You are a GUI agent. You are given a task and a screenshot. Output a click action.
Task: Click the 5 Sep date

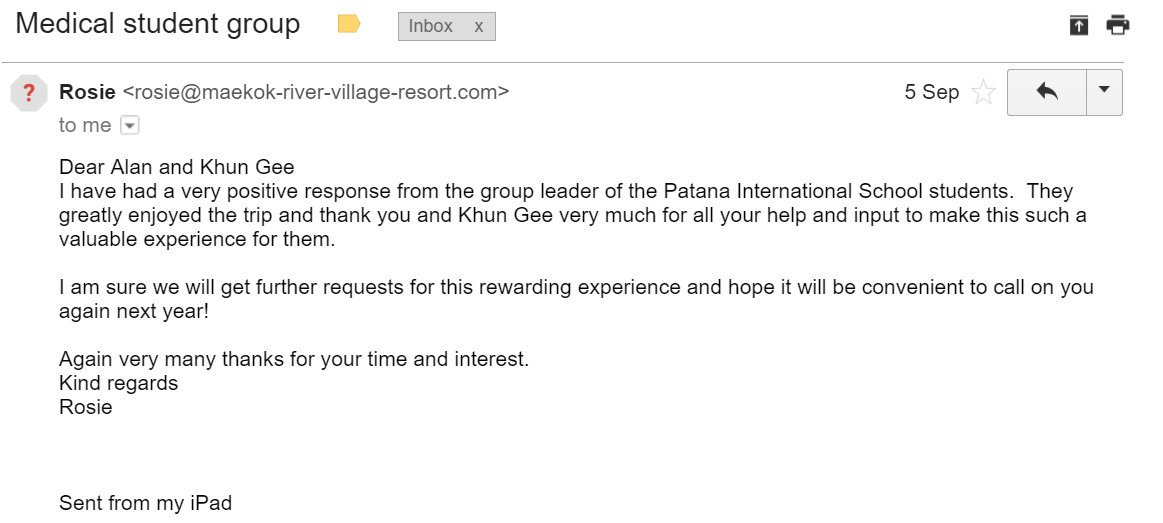(x=931, y=92)
